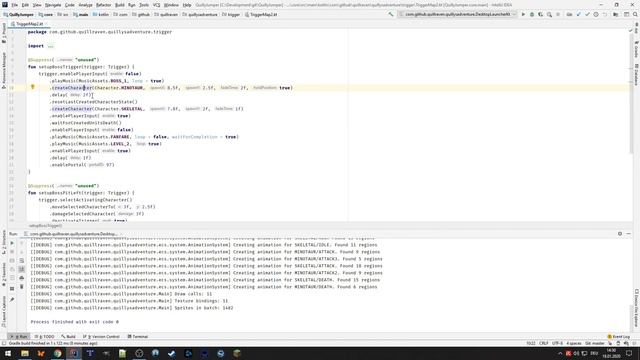Image resolution: width=640 pixels, height=360 pixels.
Task: Run with coverage icon in toolbar
Action: (540, 14)
